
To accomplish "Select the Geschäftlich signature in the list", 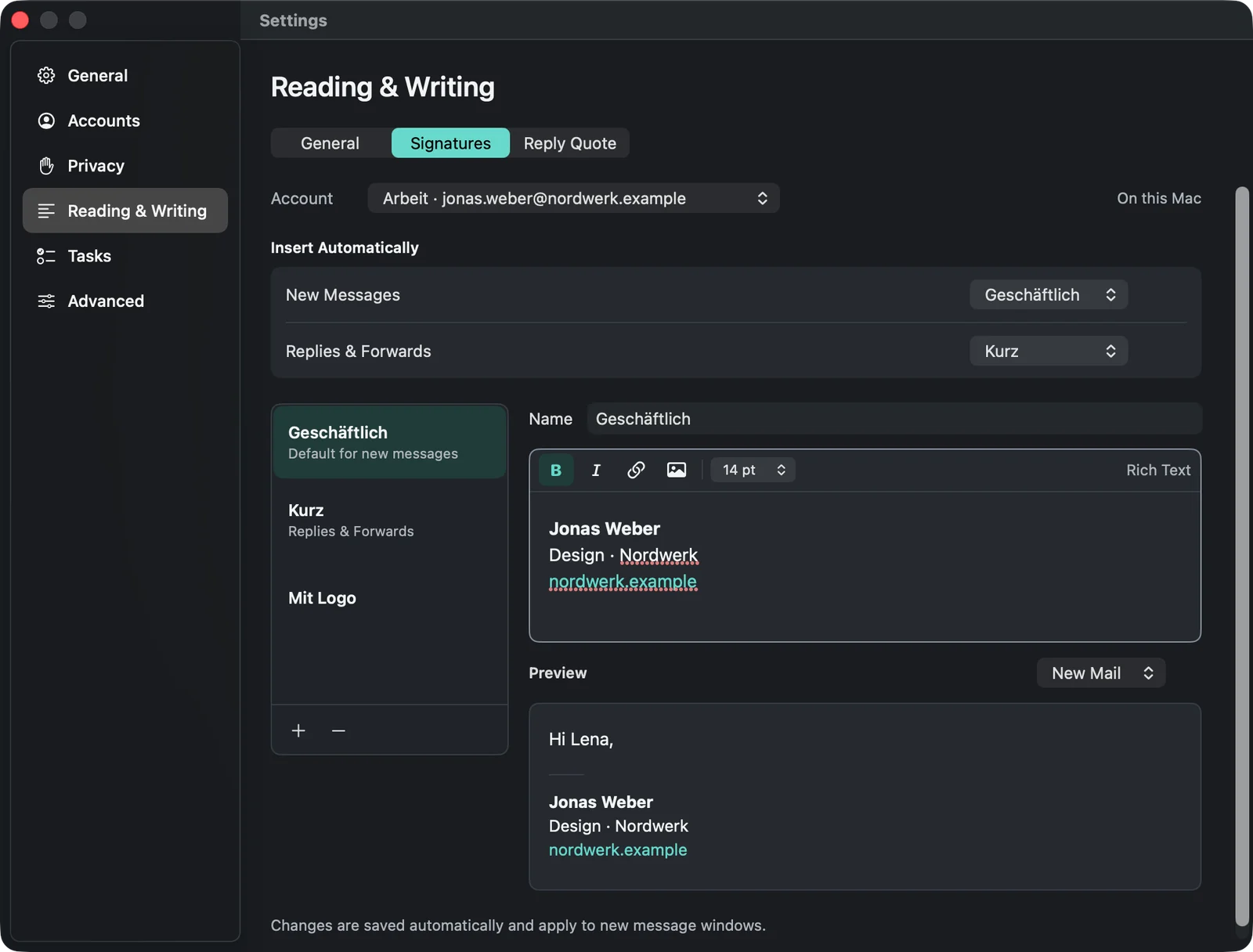I will [389, 442].
